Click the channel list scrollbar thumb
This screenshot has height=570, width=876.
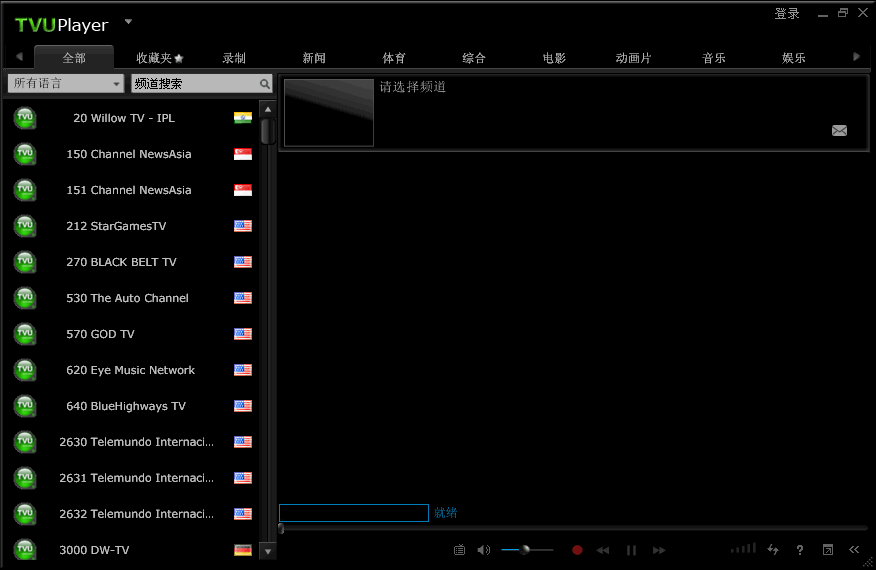[268, 131]
